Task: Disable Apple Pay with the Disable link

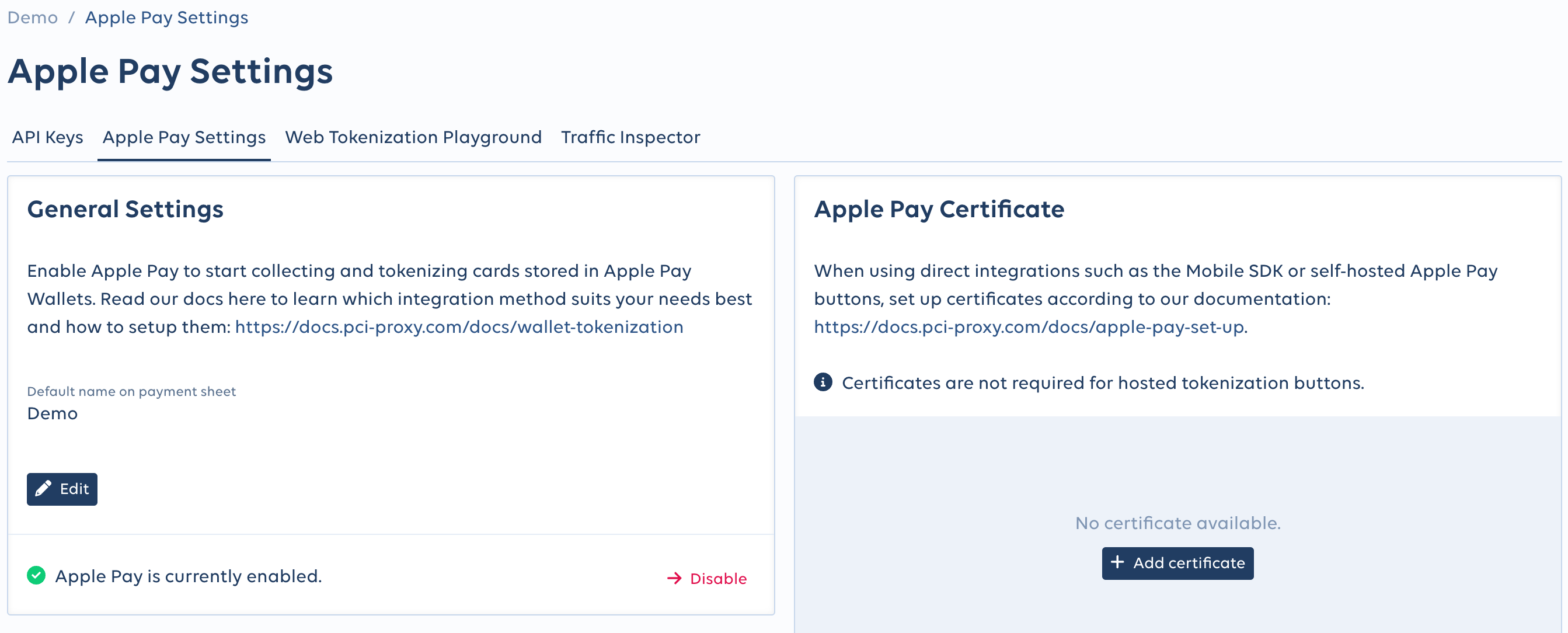Action: coord(717,578)
